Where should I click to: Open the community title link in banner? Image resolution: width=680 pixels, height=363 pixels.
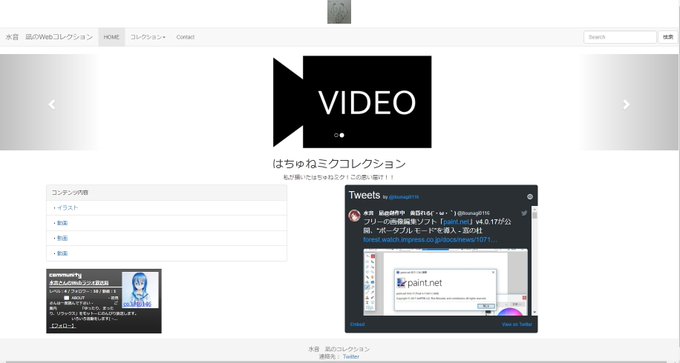point(79,282)
